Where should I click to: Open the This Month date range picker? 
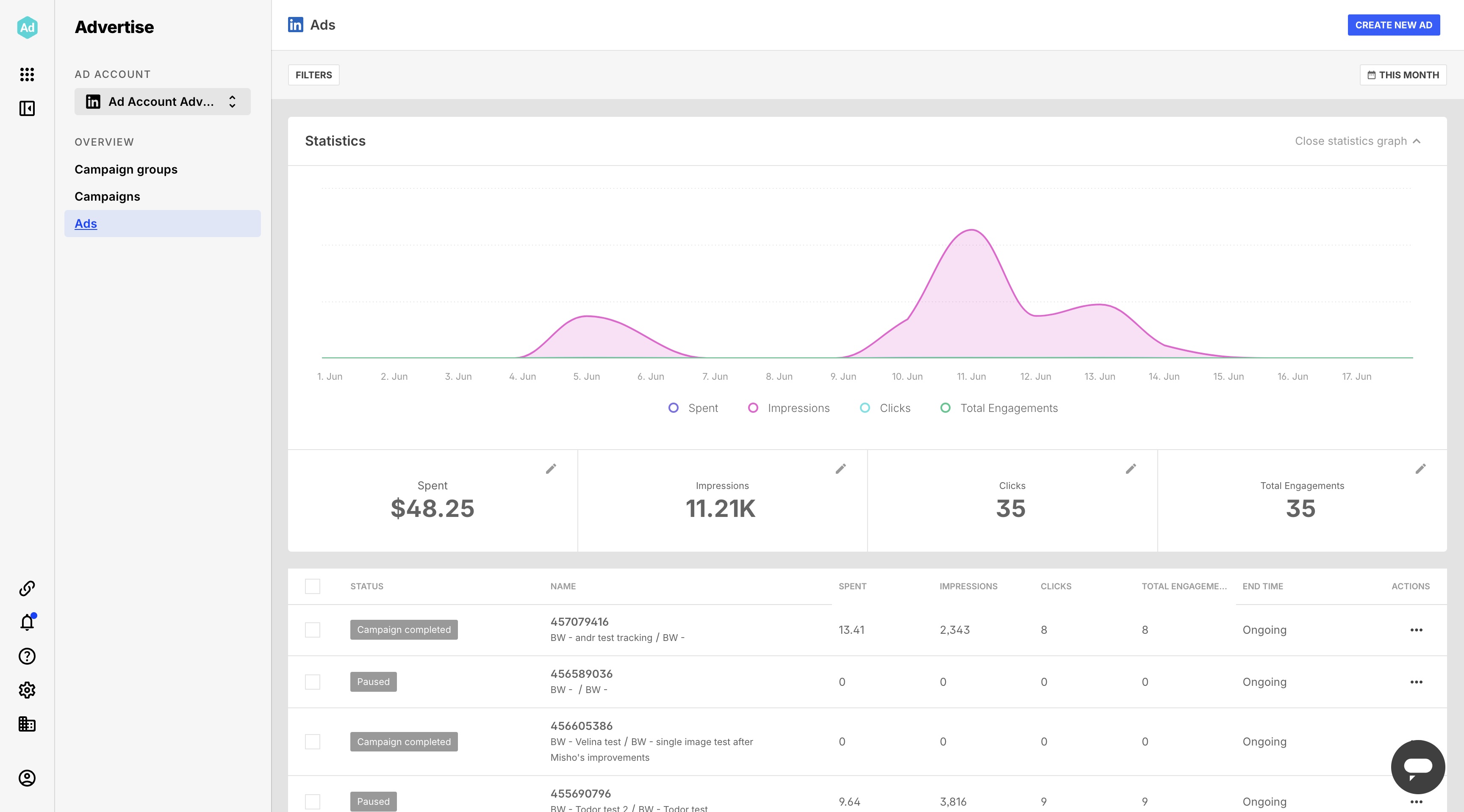tap(1403, 75)
